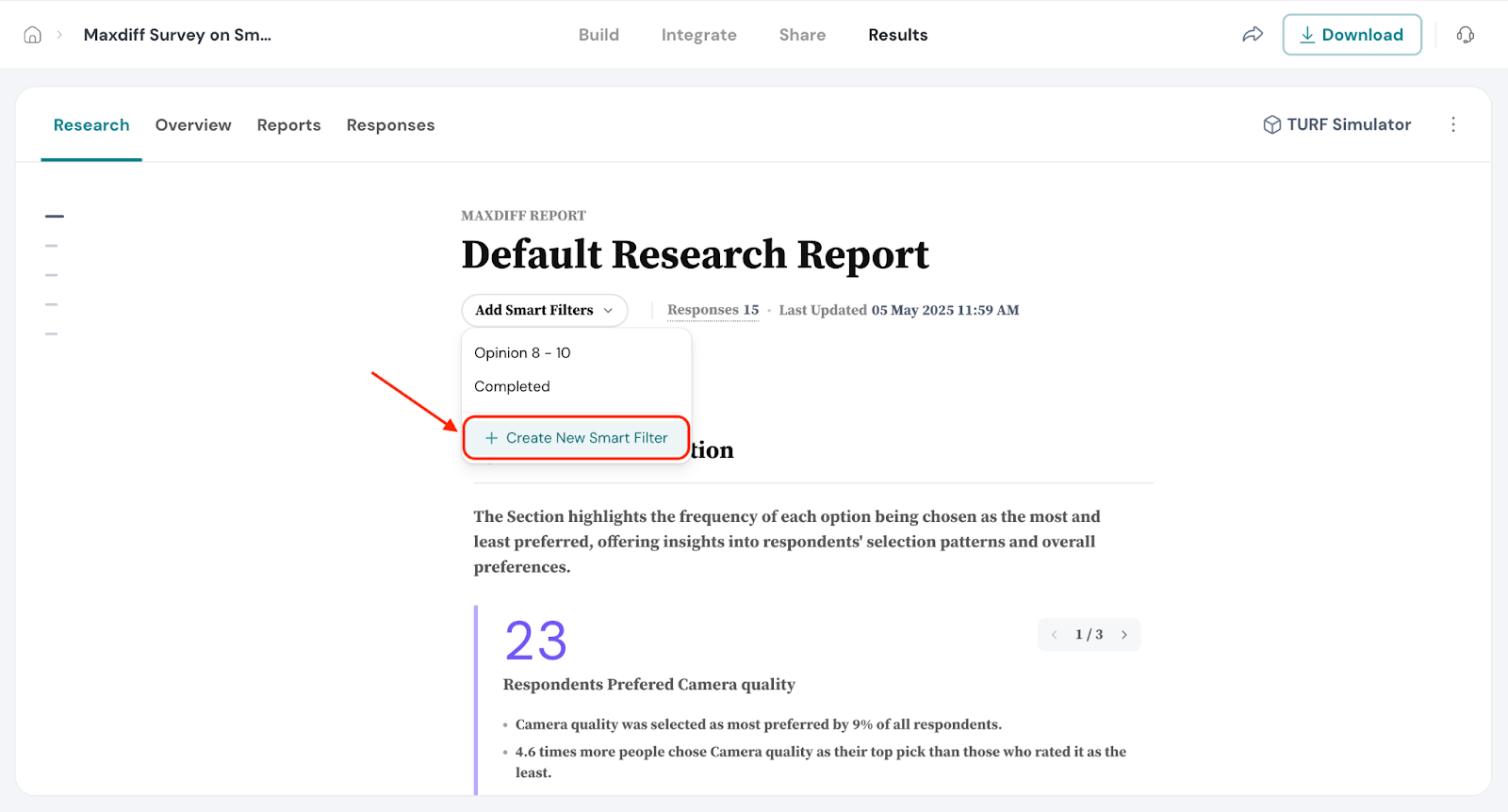Open the Integrate section

[x=698, y=35]
